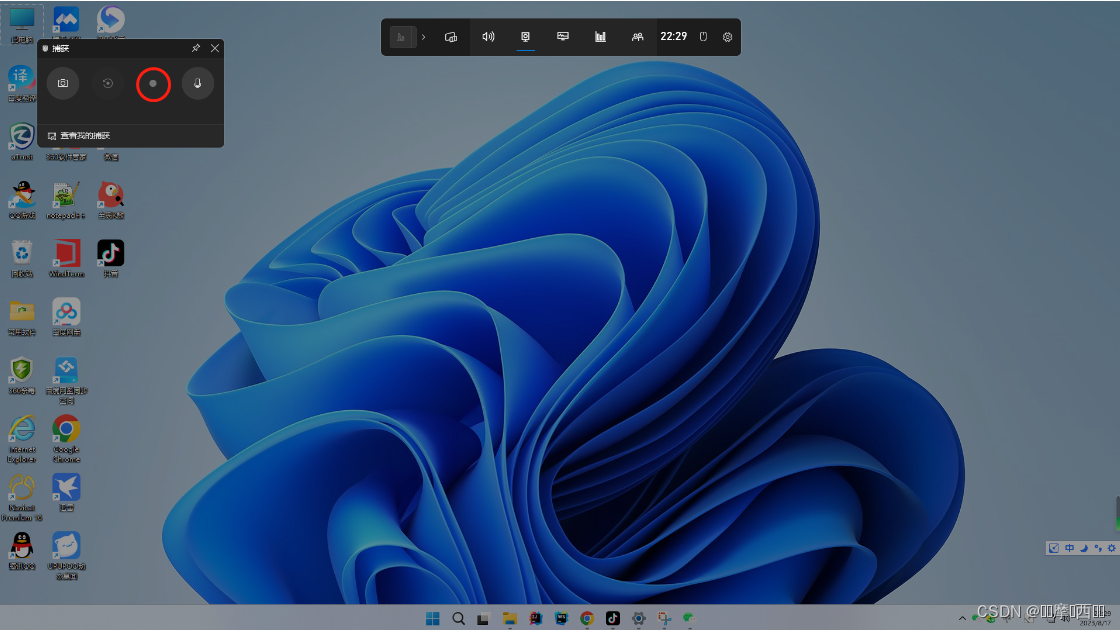Open the Game Bar widget menu icon
This screenshot has height=630, width=1120.
click(451, 37)
